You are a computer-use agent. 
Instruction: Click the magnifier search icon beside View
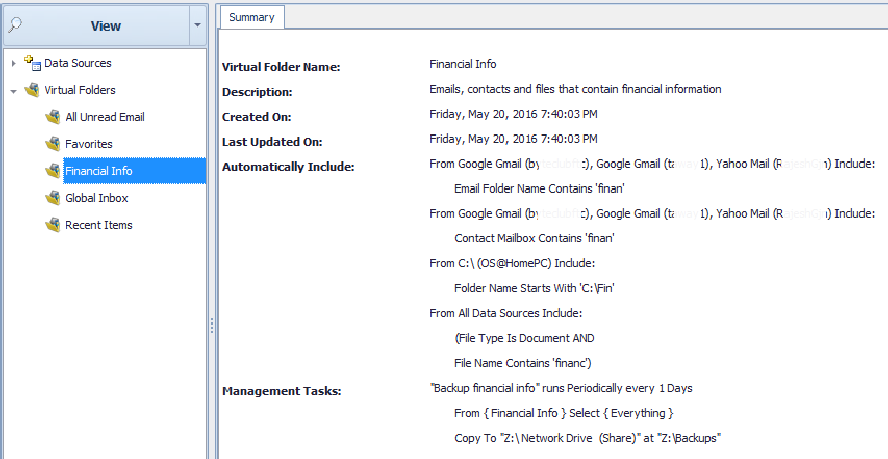point(15,26)
